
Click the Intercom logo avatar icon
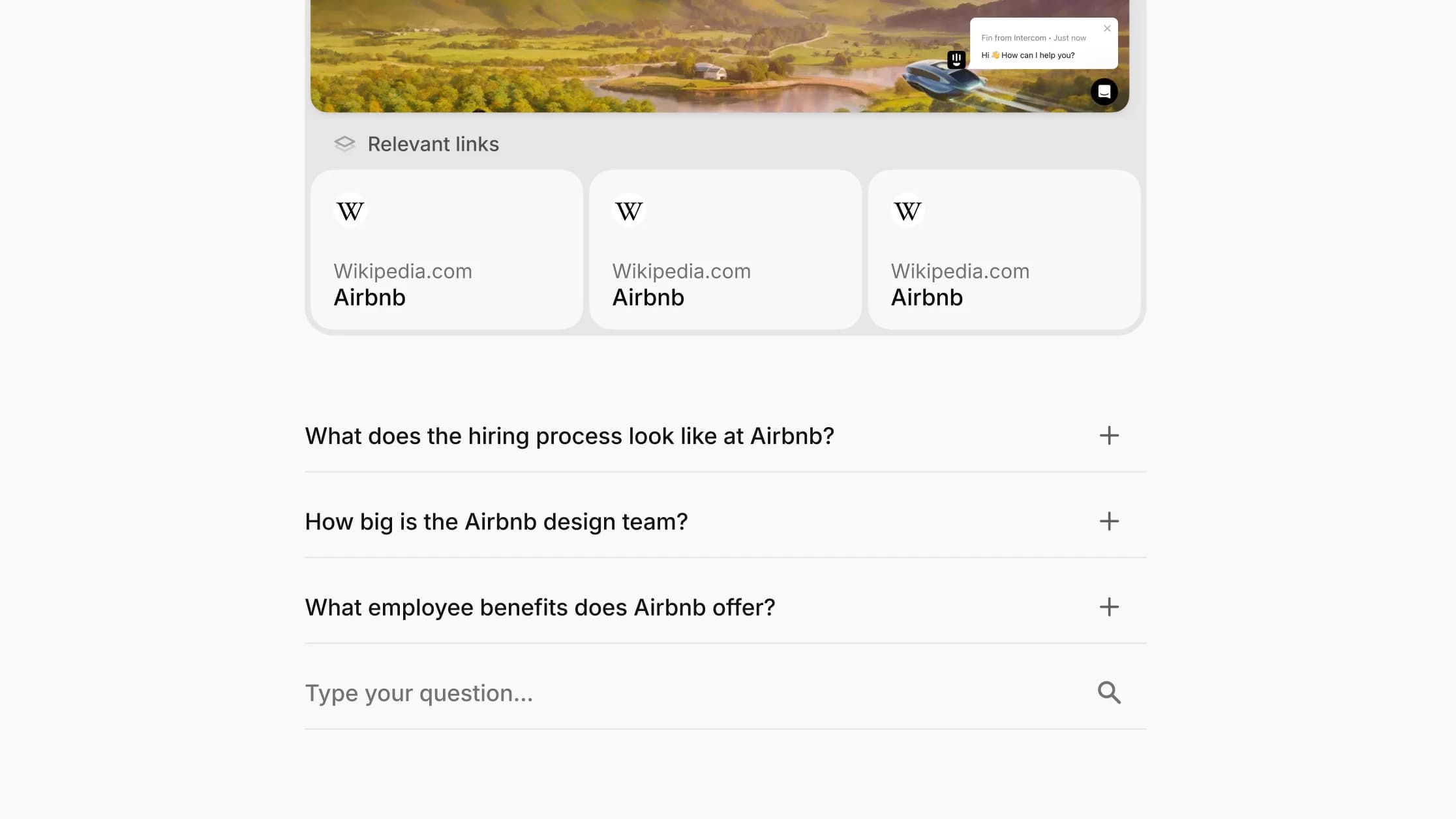coord(956,60)
